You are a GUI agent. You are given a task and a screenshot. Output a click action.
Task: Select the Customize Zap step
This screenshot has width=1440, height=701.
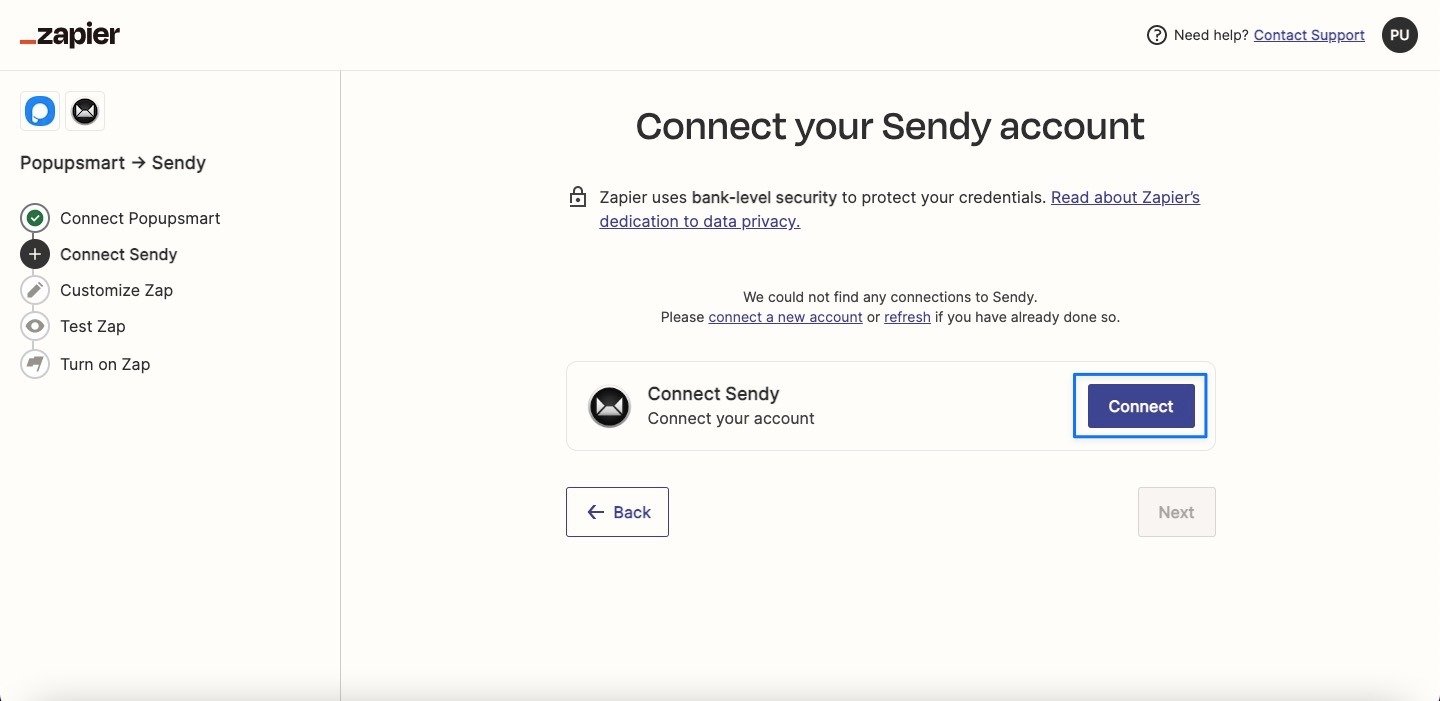pyautogui.click(x=116, y=290)
